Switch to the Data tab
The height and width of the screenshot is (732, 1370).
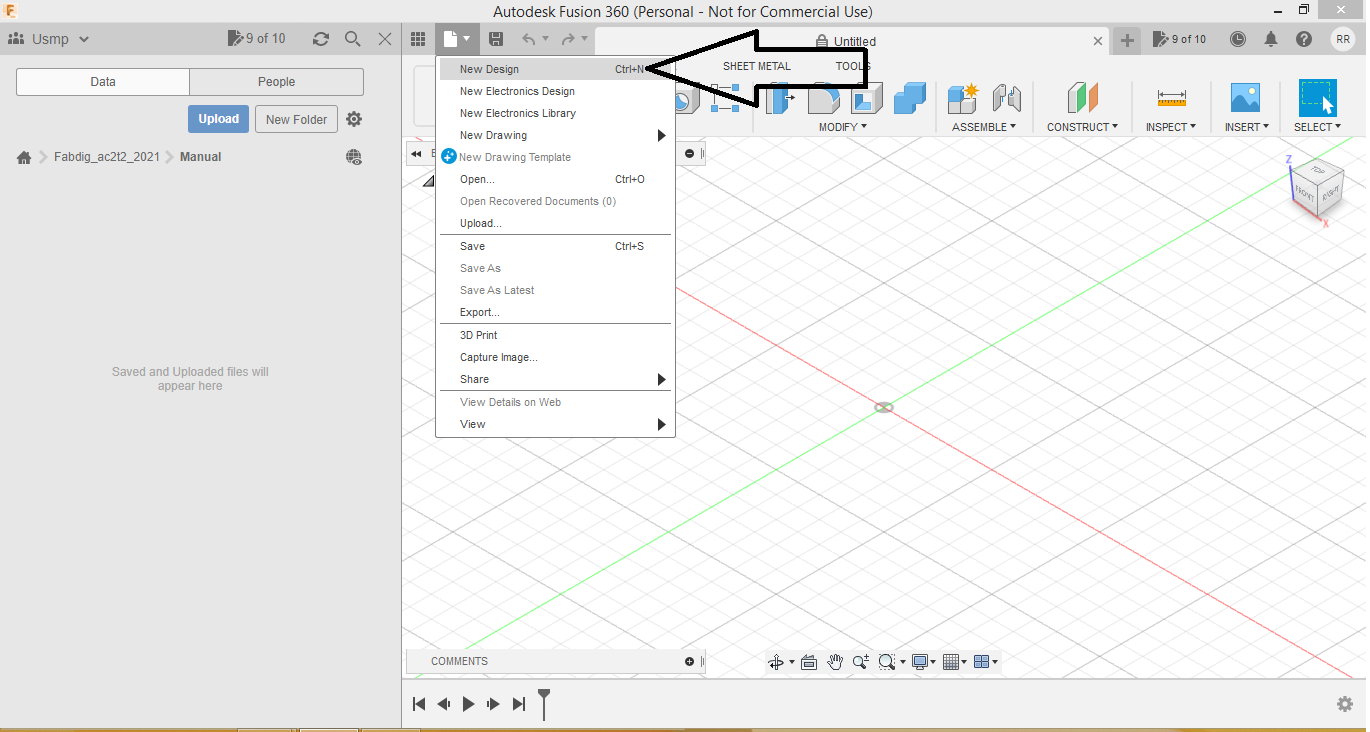[103, 82]
